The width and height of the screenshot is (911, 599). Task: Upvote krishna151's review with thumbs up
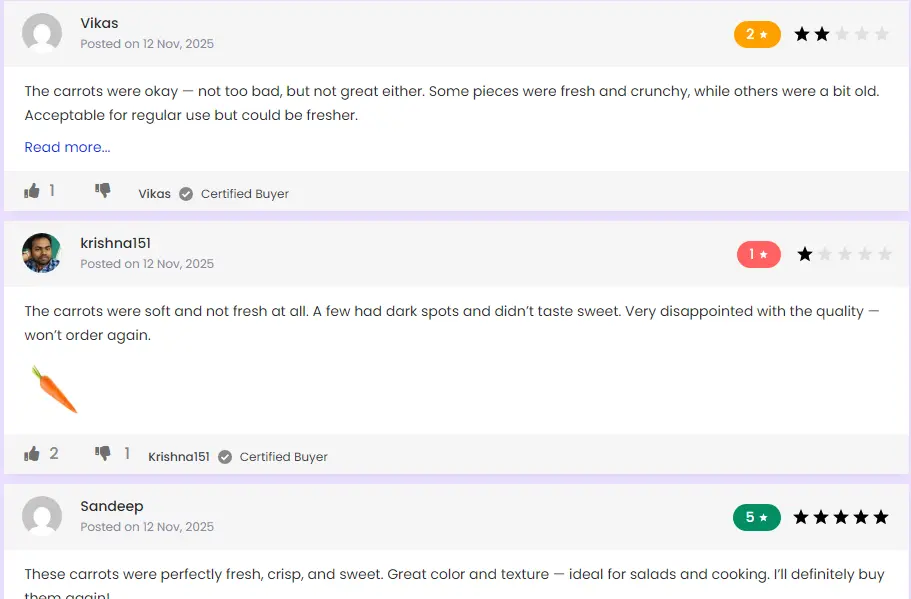[x=31, y=453]
